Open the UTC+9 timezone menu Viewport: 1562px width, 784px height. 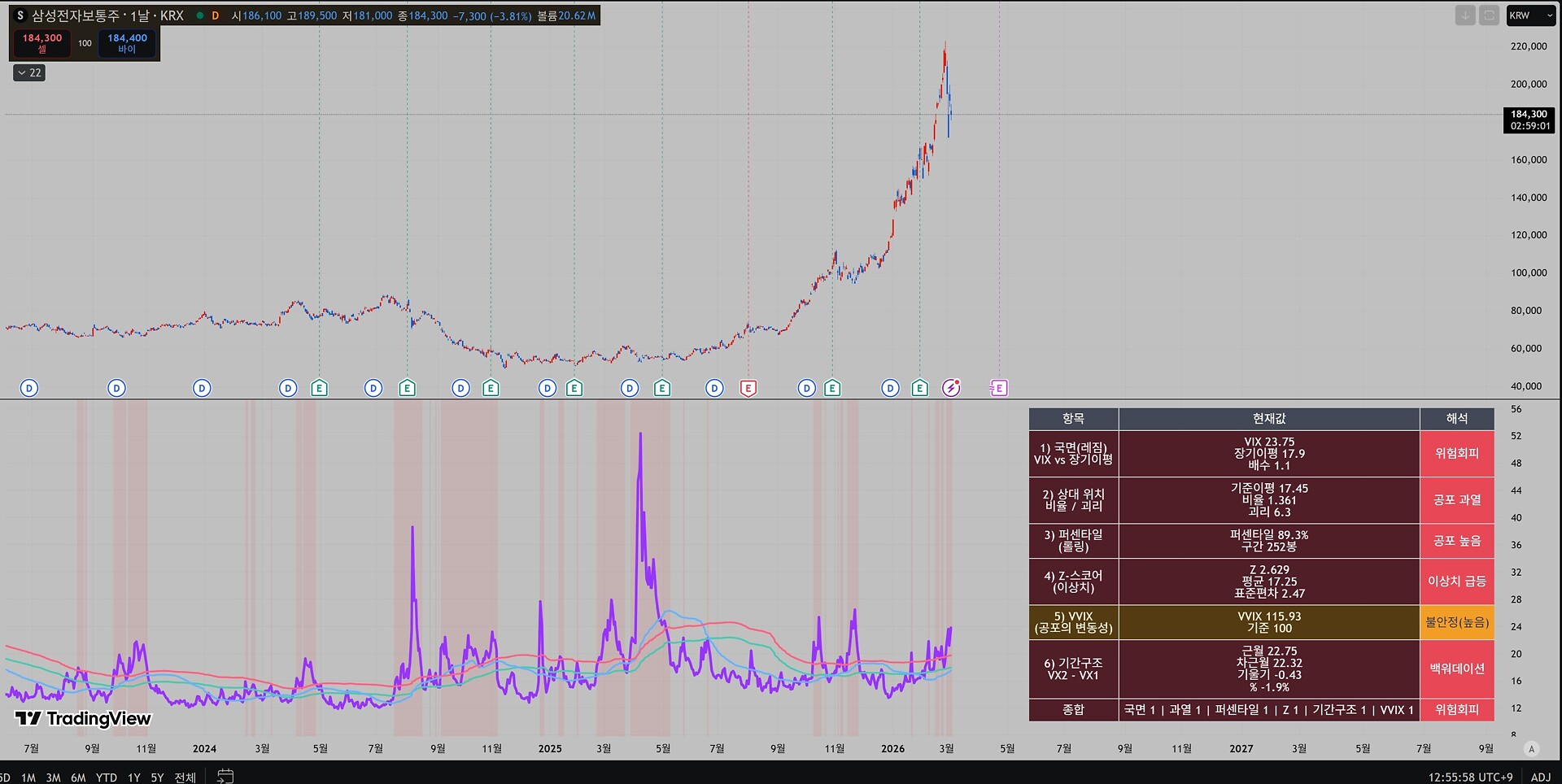[1470, 777]
